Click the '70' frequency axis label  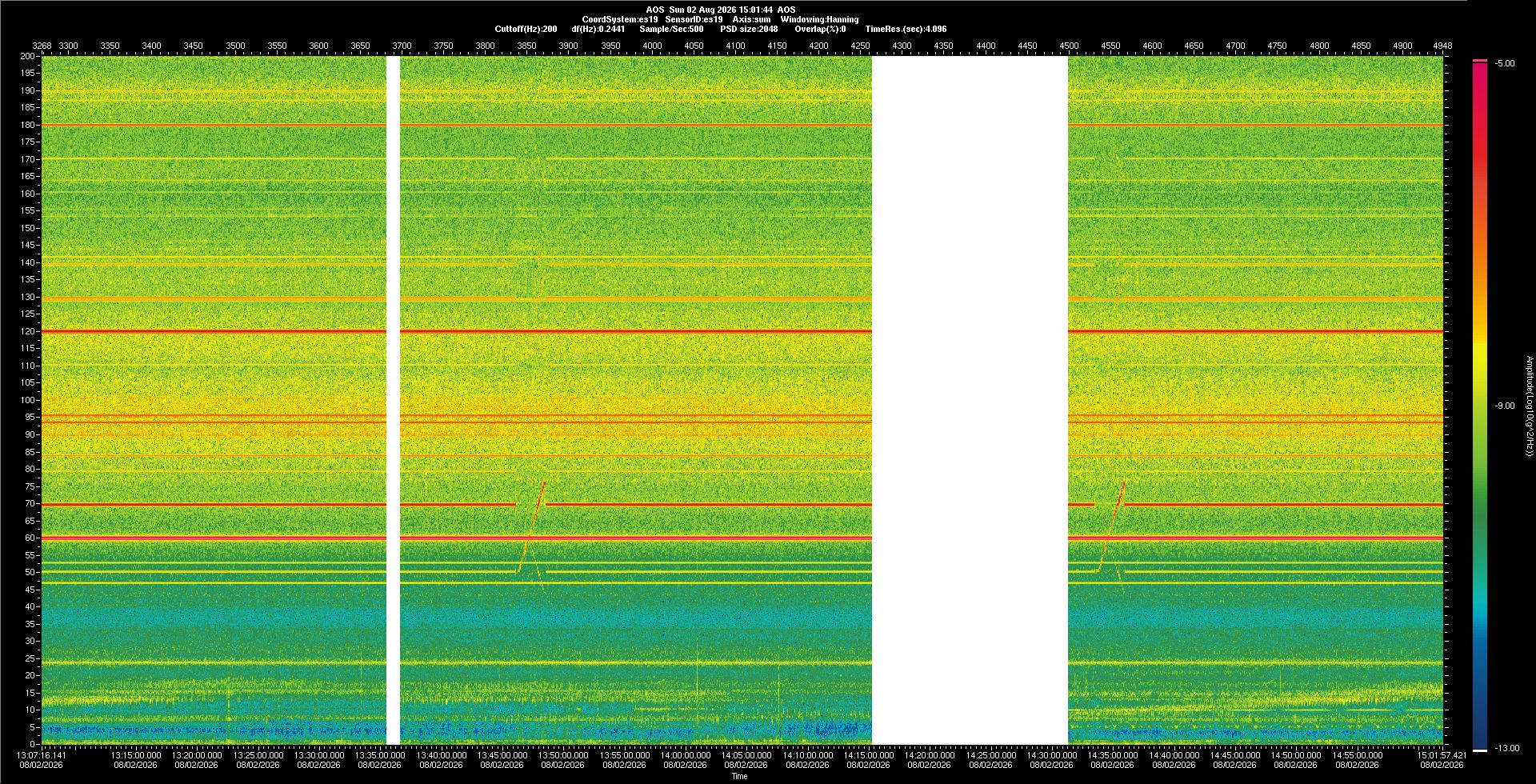tap(30, 503)
